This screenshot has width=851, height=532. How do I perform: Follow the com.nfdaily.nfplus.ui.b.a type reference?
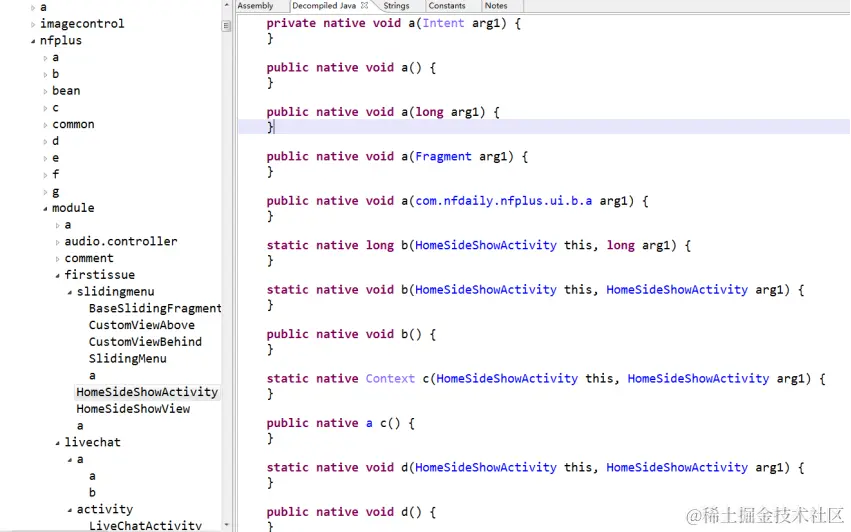click(504, 201)
